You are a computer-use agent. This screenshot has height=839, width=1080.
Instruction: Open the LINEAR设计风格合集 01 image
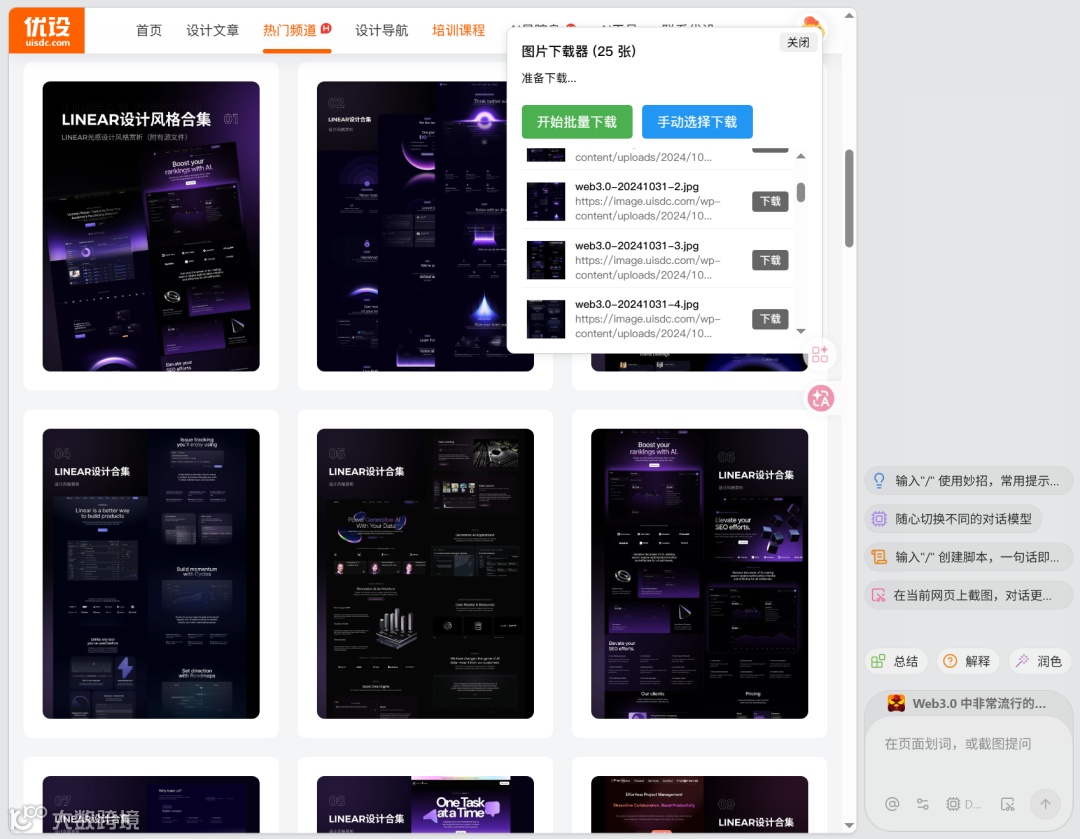(x=151, y=227)
